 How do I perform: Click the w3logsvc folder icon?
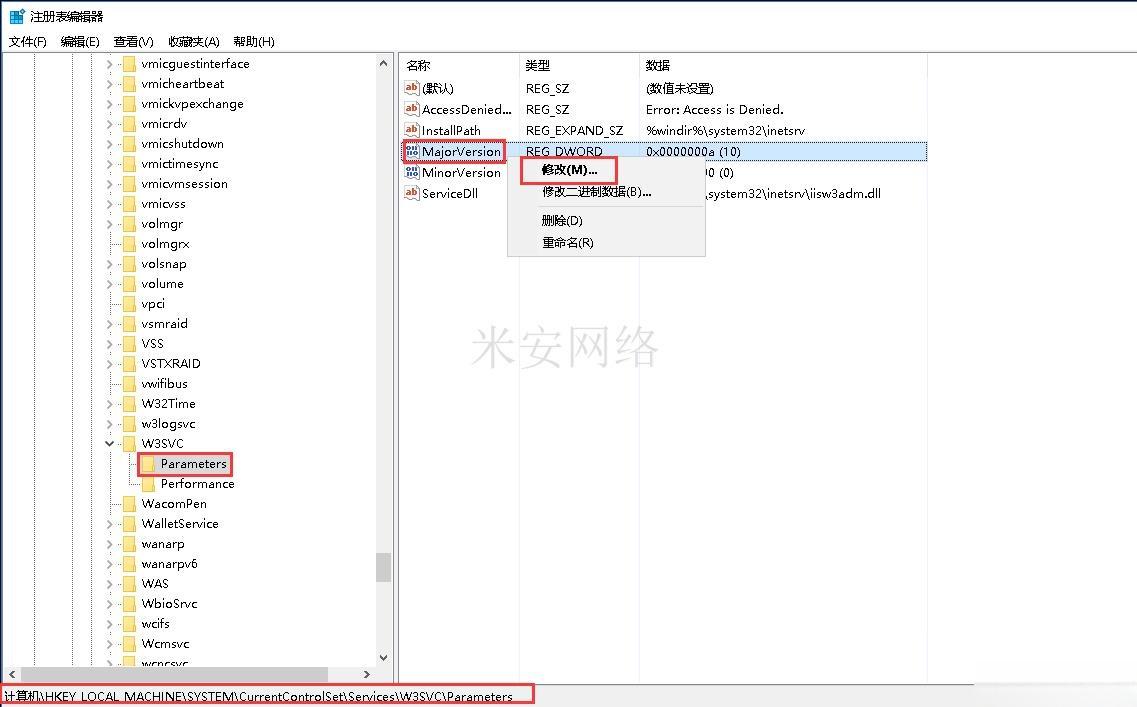(129, 424)
